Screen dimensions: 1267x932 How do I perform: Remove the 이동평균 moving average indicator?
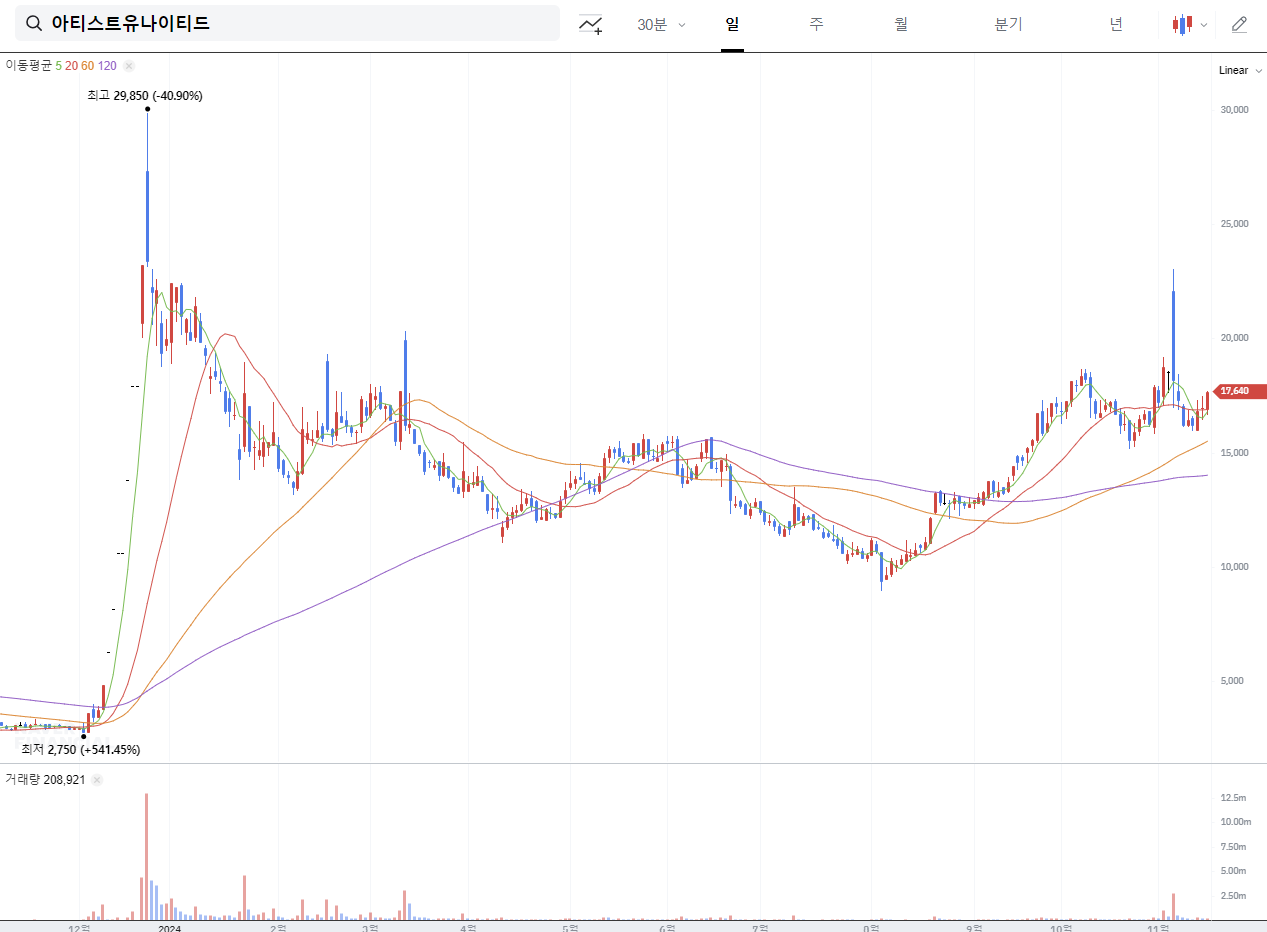coord(128,66)
